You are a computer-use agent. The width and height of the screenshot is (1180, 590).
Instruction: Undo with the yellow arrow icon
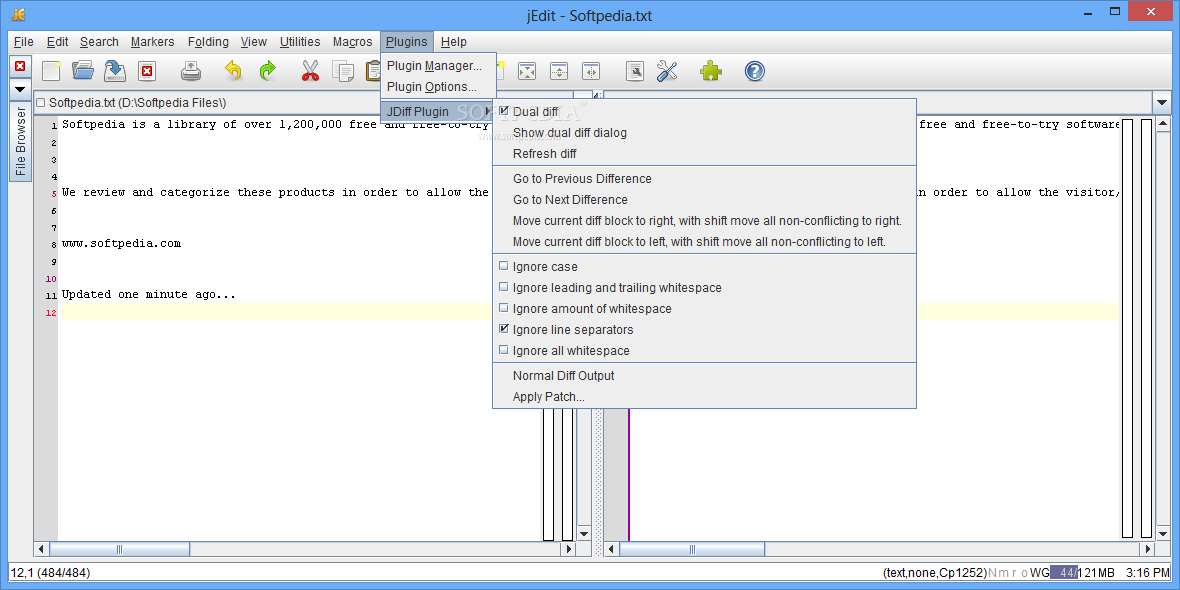(x=233, y=71)
